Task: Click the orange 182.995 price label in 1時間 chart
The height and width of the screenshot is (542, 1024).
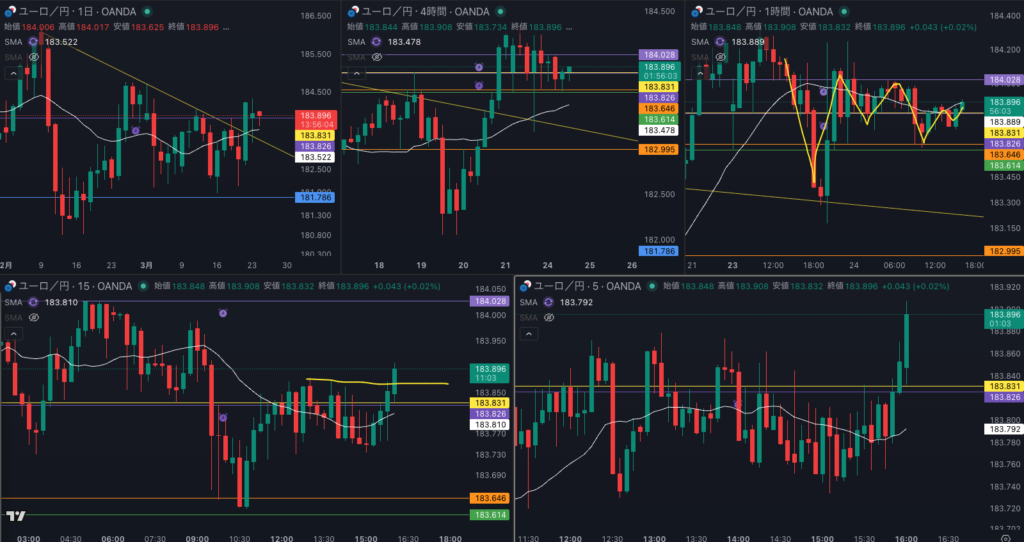Action: coord(1002,251)
